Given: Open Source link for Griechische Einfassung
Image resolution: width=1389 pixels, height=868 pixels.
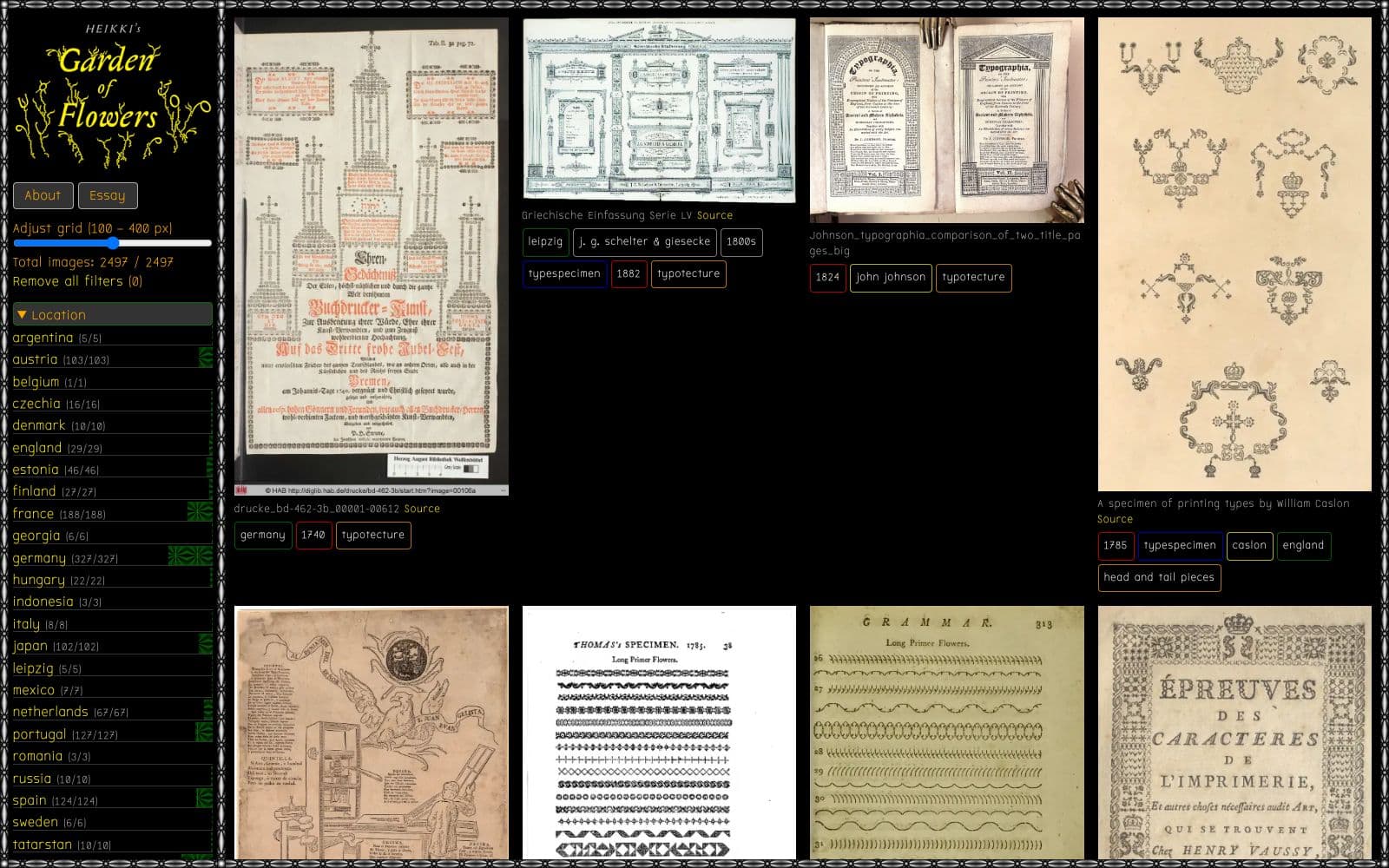Looking at the screenshot, I should click(714, 215).
